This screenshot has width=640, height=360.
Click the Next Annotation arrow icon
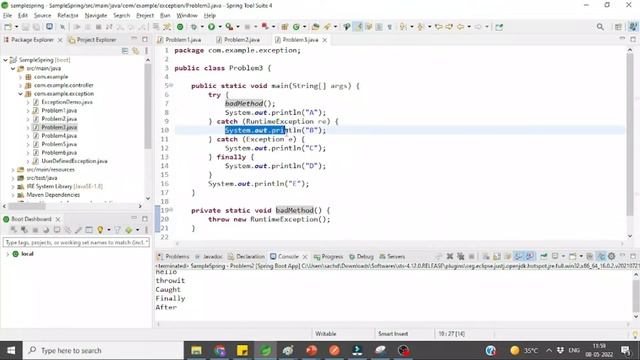pyautogui.click(x=403, y=27)
